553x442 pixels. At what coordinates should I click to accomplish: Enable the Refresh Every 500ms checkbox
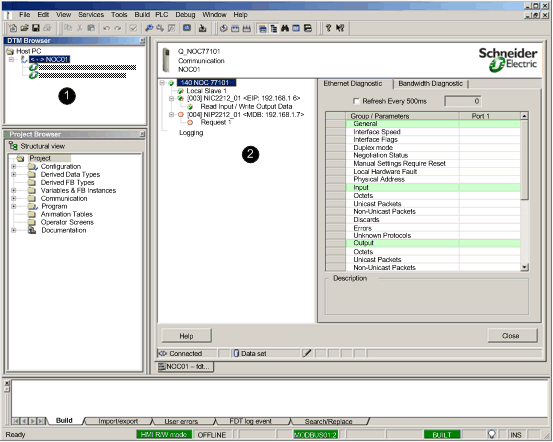(356, 102)
